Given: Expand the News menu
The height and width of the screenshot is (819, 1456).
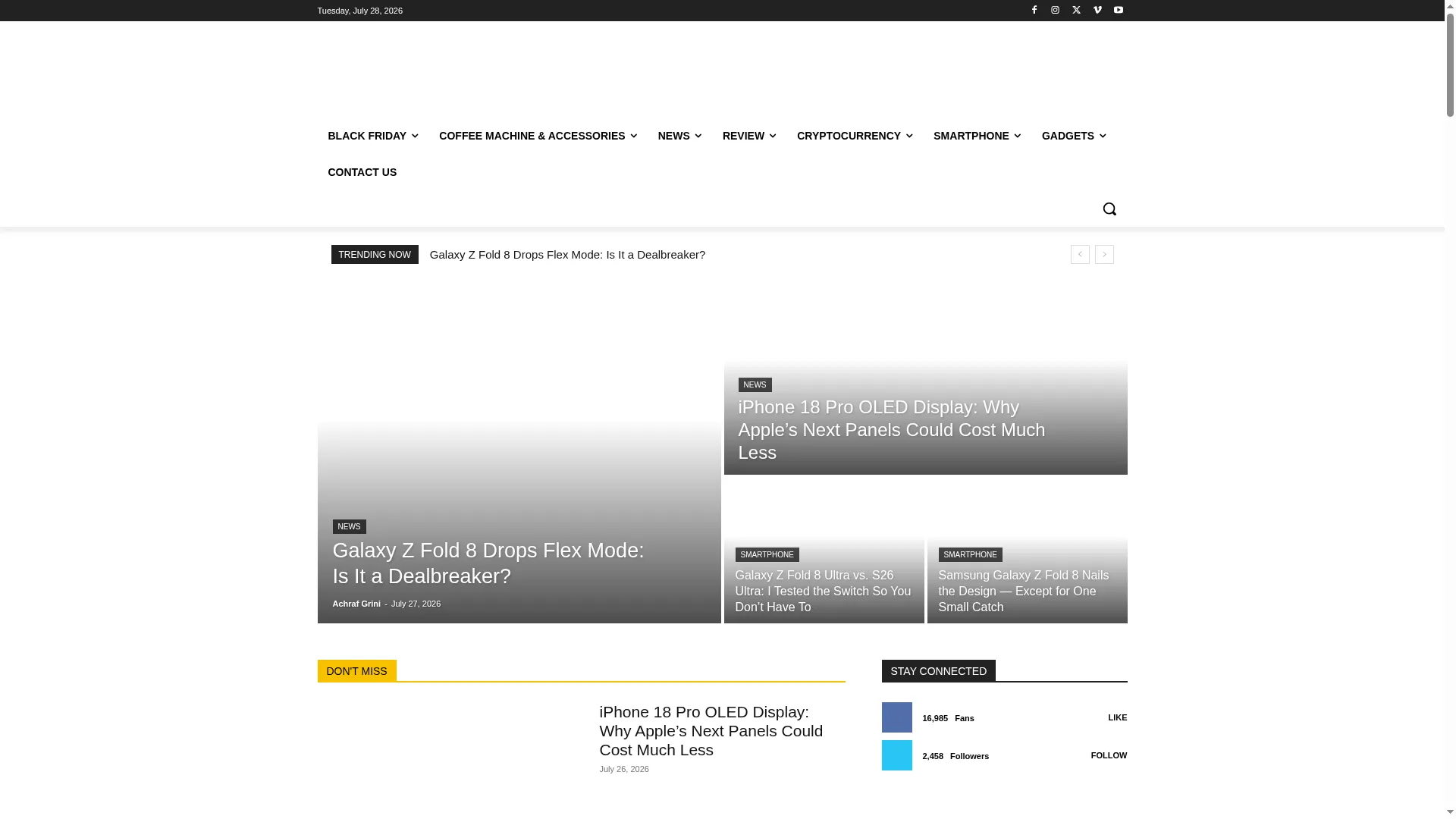Looking at the screenshot, I should 679,136.
